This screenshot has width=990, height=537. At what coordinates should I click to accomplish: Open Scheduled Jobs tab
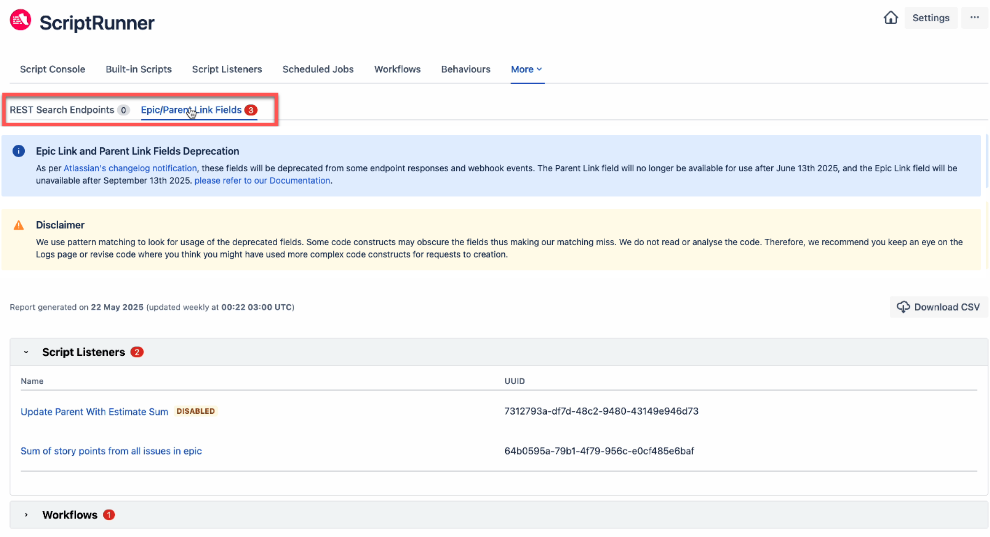tap(318, 69)
